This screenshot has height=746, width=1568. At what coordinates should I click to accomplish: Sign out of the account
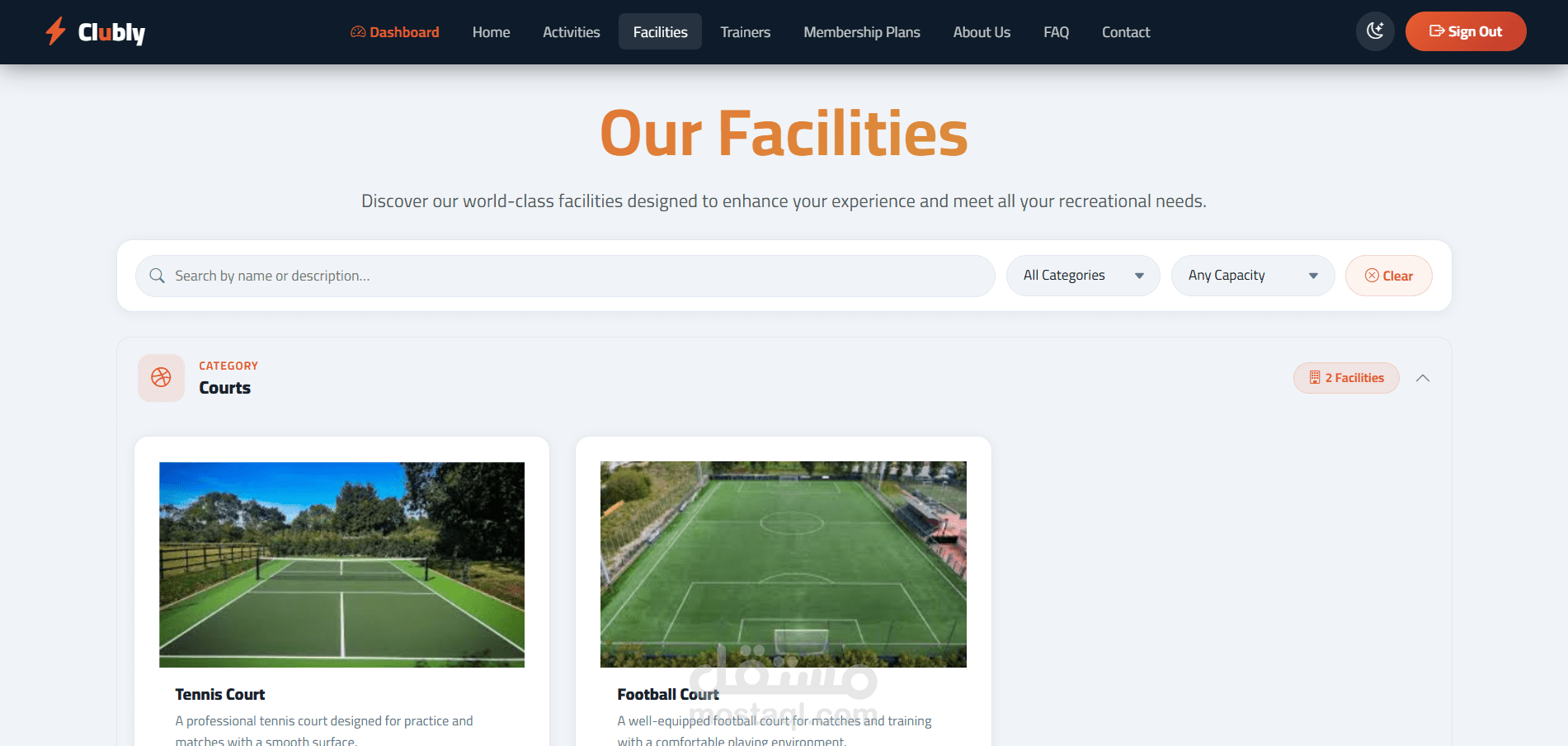(1466, 31)
